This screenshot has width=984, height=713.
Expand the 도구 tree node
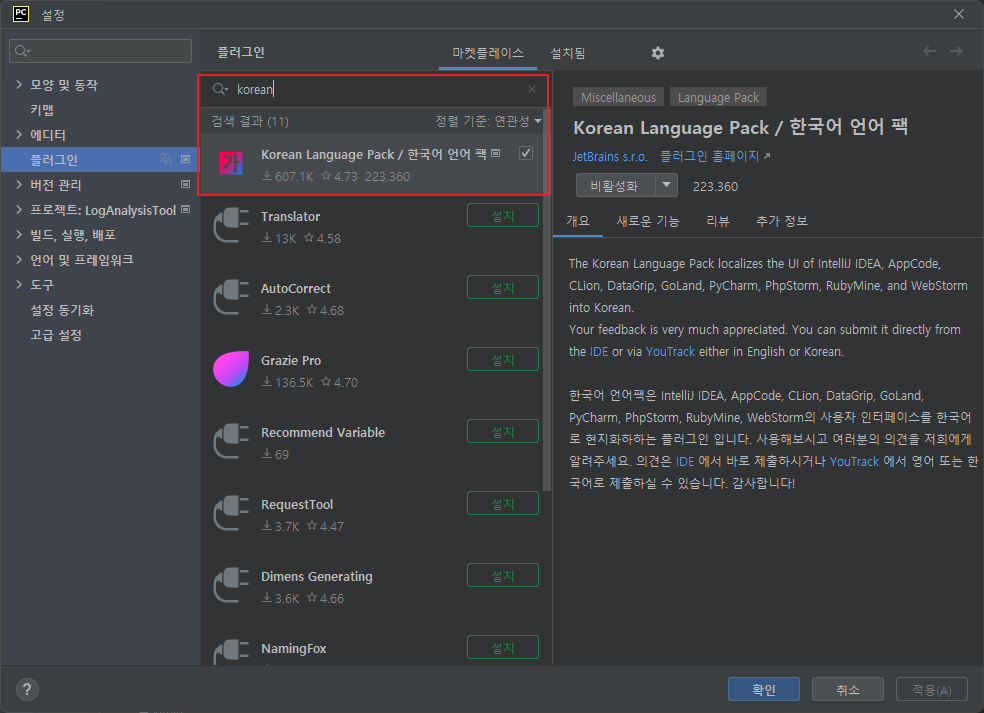(x=19, y=285)
